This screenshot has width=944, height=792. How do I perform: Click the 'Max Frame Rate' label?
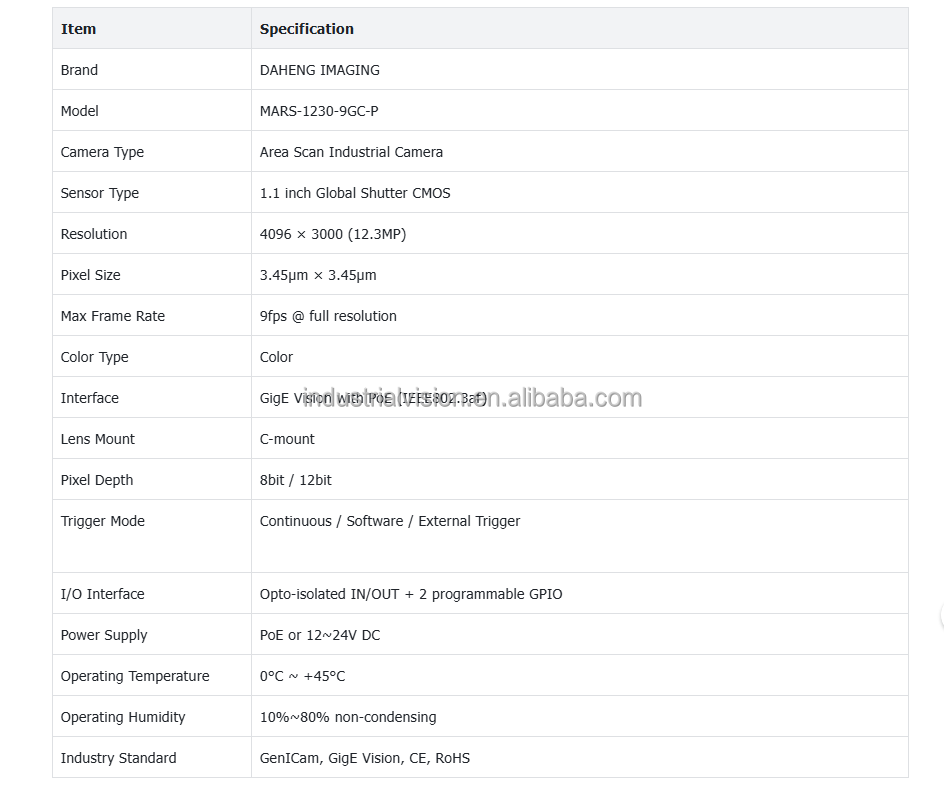click(113, 316)
